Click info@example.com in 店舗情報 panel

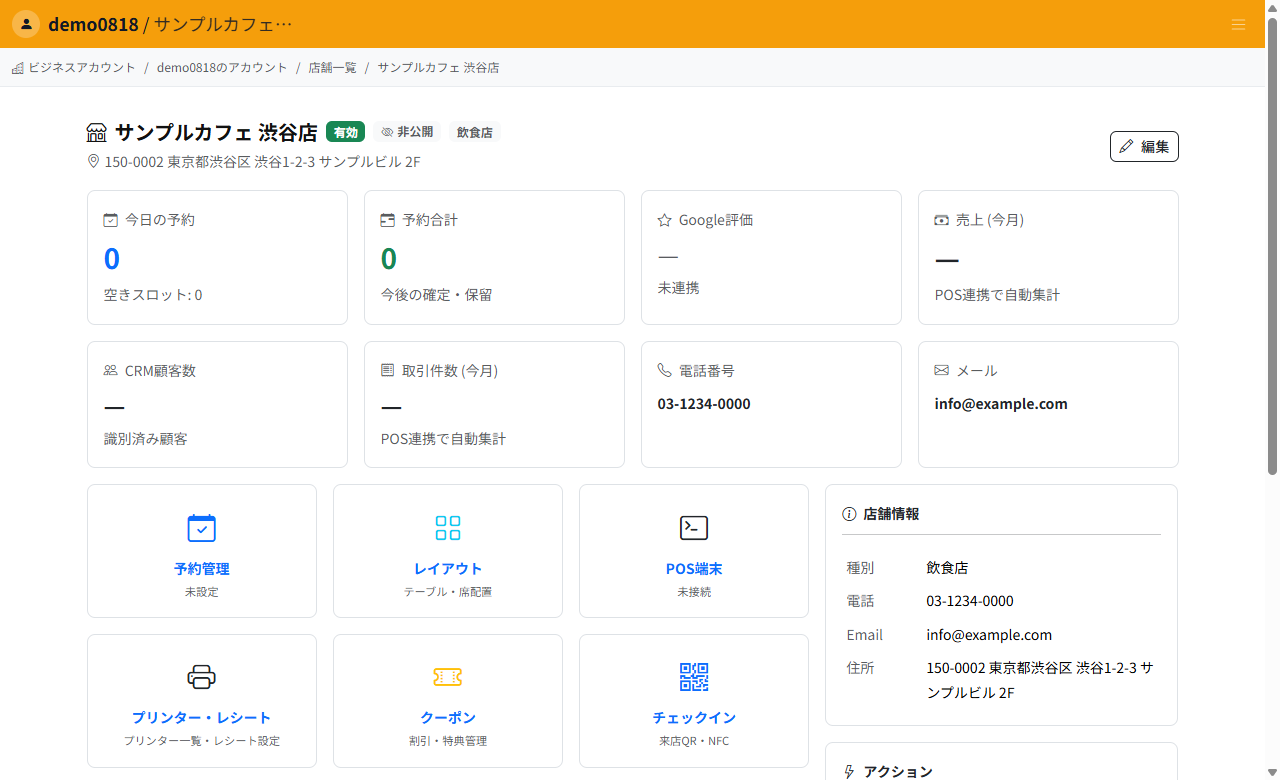pyautogui.click(x=989, y=635)
